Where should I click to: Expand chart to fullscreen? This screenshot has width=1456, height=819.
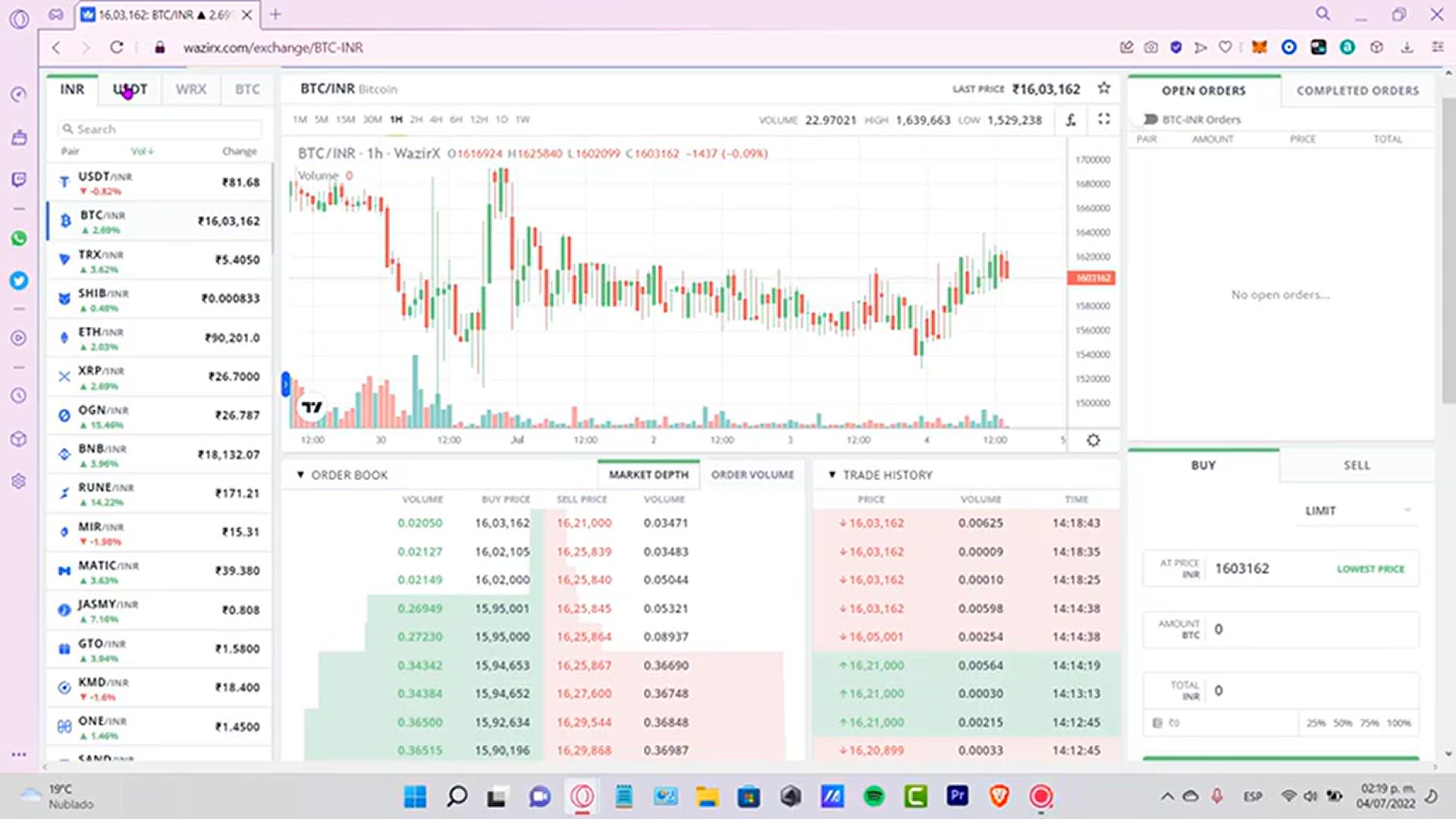tap(1104, 119)
